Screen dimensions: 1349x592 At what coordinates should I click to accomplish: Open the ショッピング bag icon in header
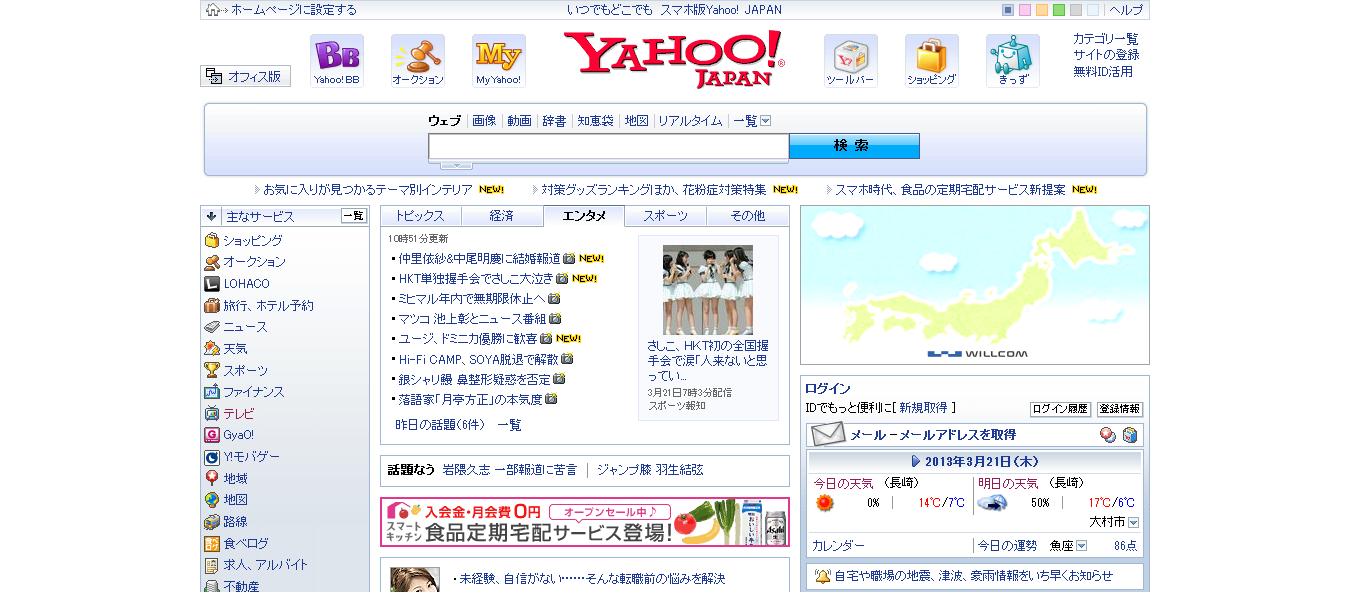click(x=932, y=61)
